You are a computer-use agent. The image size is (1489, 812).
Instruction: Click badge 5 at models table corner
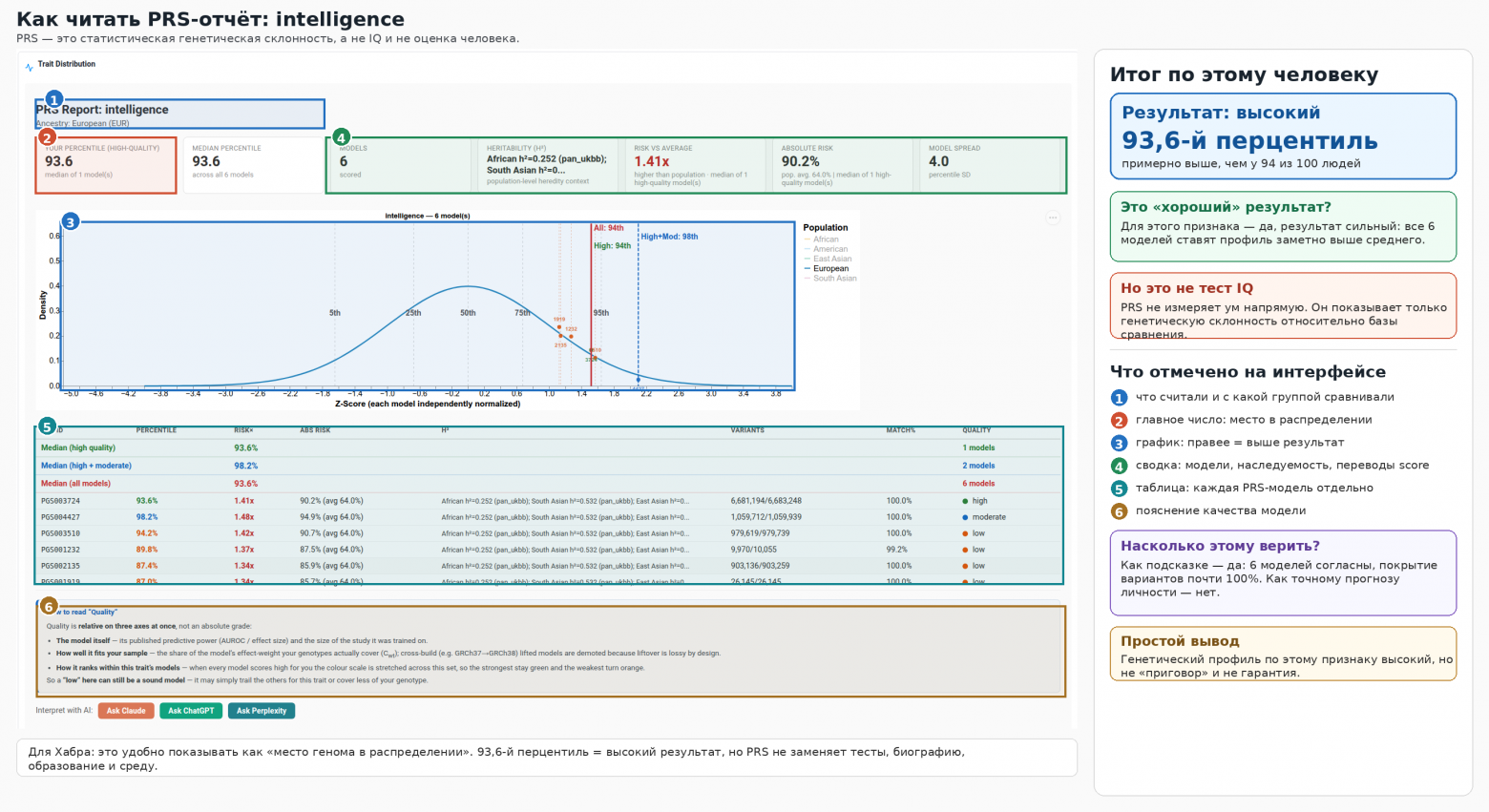coord(47,427)
